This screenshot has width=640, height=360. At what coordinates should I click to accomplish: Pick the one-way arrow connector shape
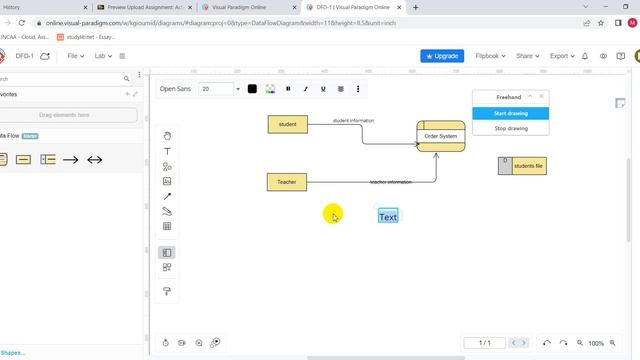pyautogui.click(x=71, y=160)
